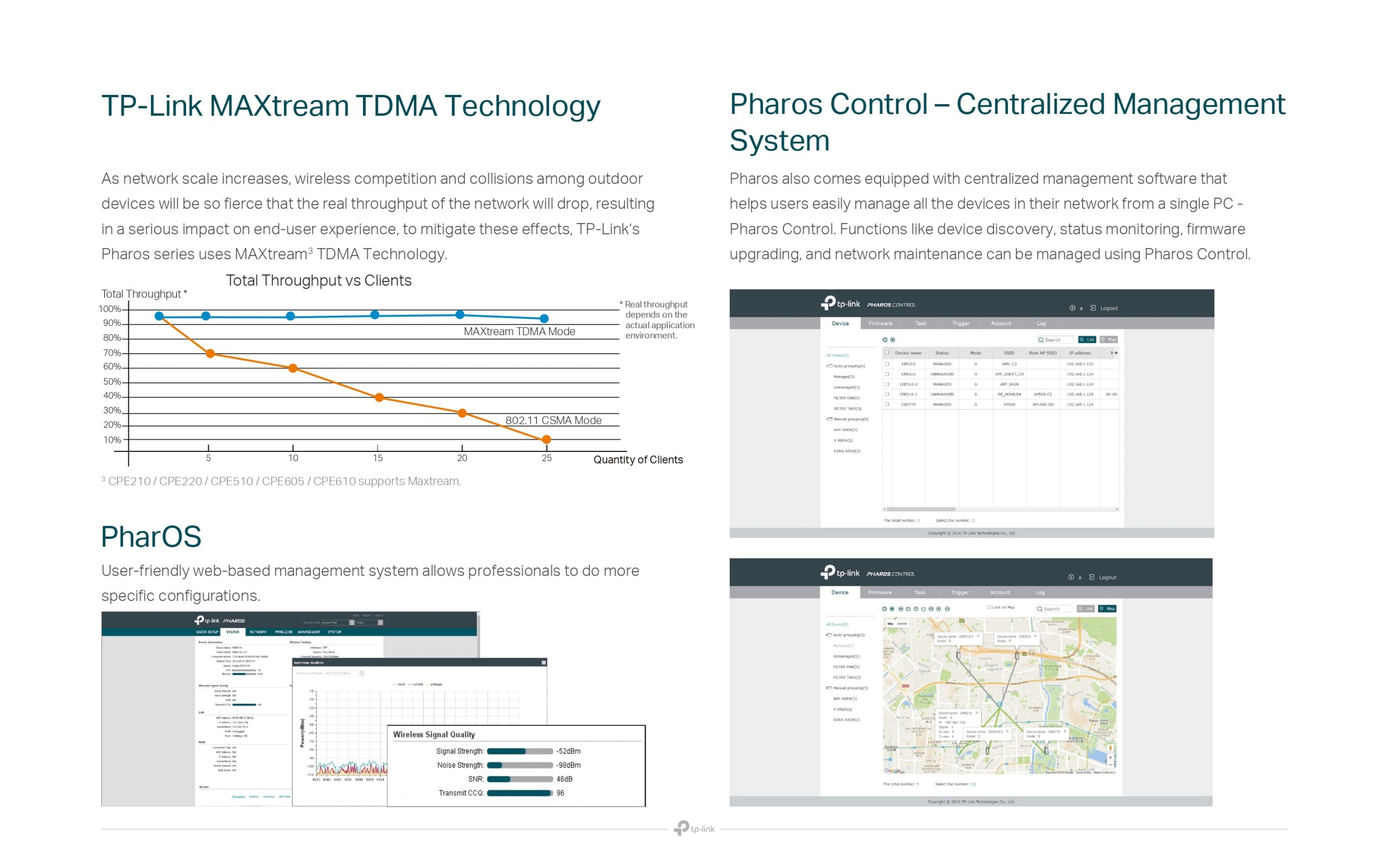Open the Operation Mode dropdown in the PharOS header
This screenshot has width=1389, height=868.
(338, 623)
